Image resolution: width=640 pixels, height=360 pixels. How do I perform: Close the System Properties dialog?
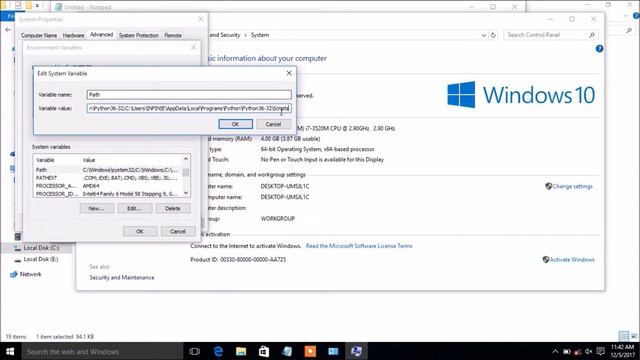(x=200, y=19)
